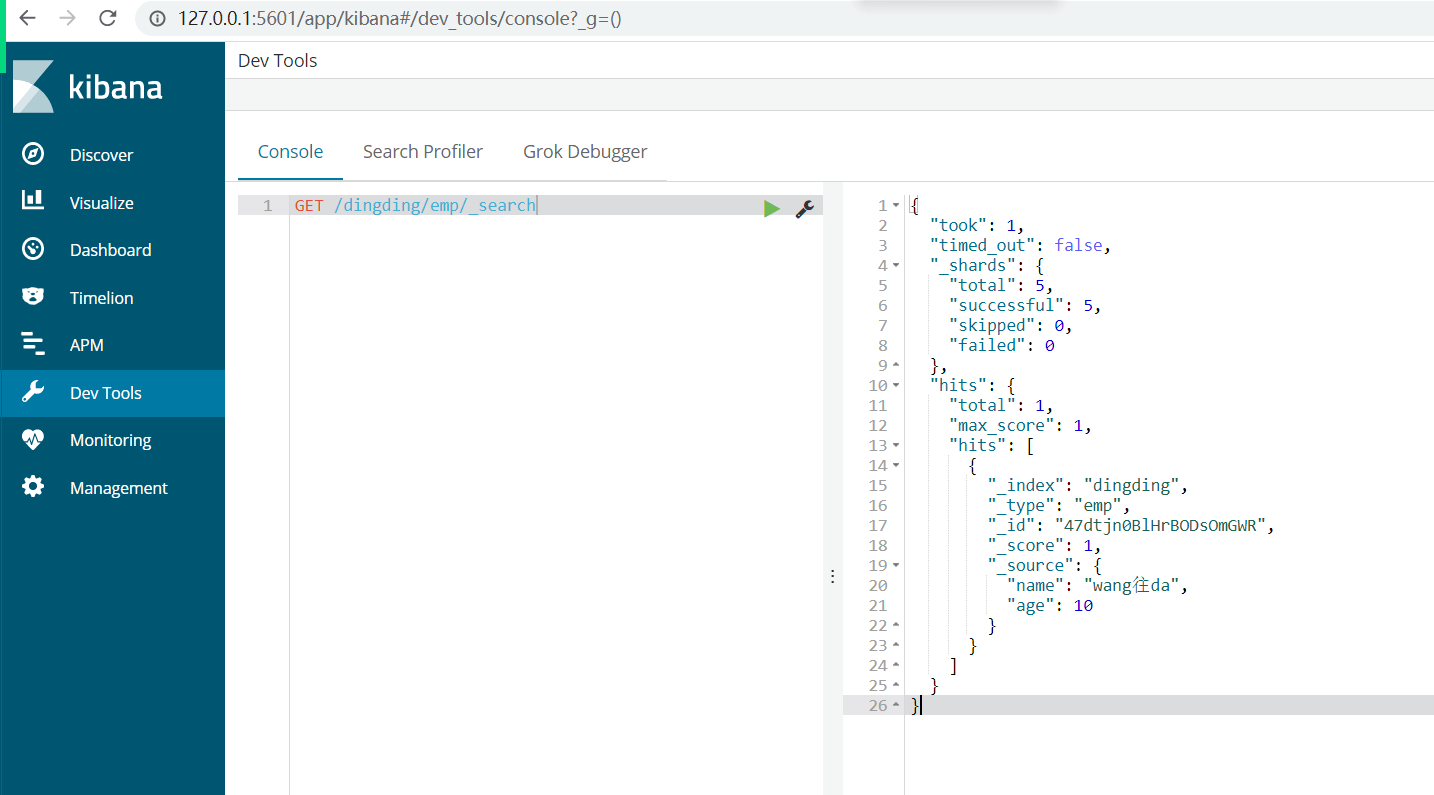Collapse "hits" array at line 13

click(x=896, y=445)
